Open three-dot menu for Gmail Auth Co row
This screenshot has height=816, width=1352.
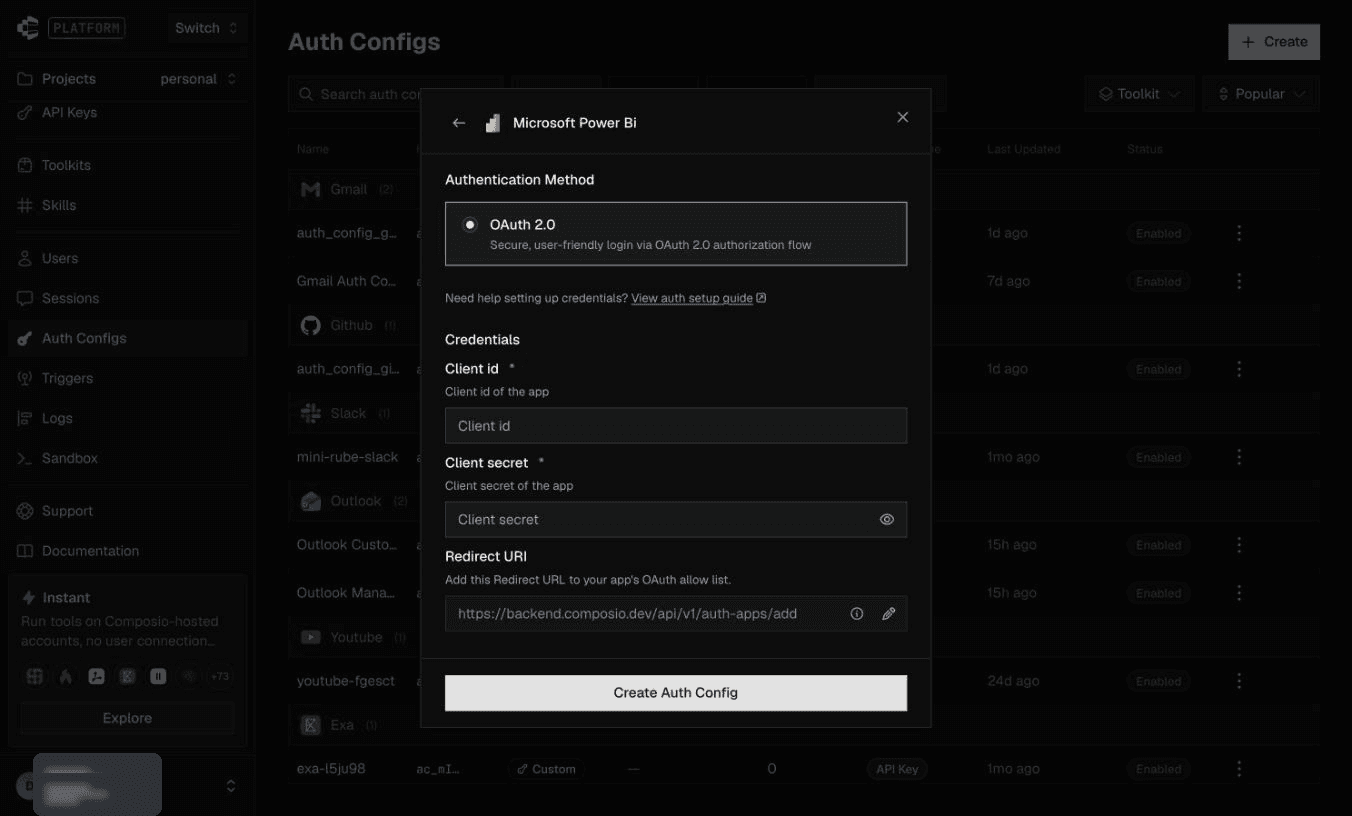(x=1239, y=281)
